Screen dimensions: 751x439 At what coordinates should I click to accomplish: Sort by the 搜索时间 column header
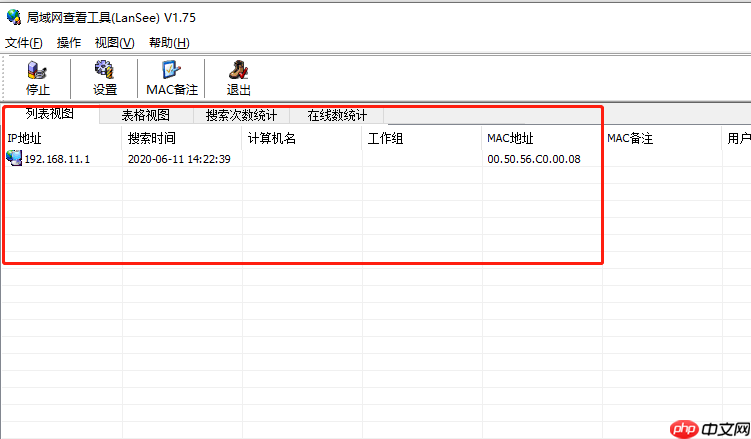point(182,138)
